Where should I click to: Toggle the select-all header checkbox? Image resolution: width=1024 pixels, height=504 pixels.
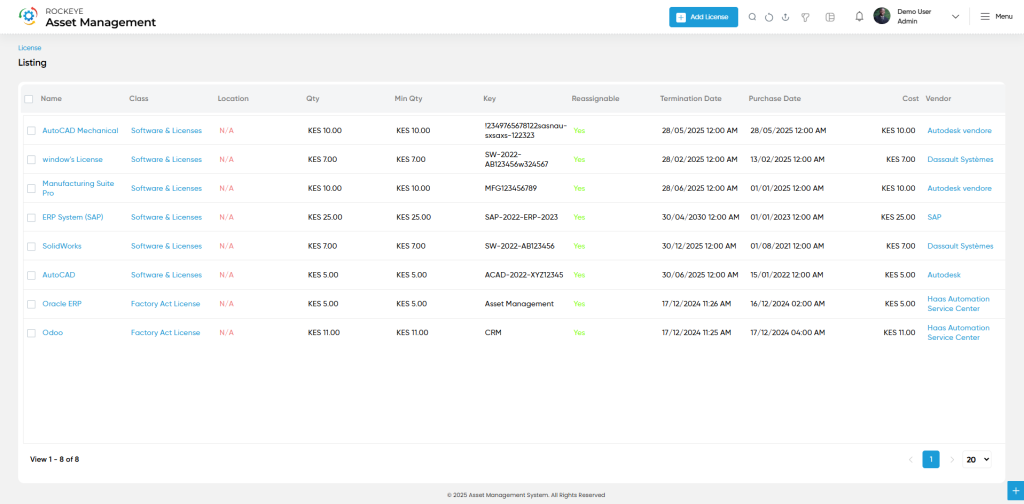(x=29, y=99)
